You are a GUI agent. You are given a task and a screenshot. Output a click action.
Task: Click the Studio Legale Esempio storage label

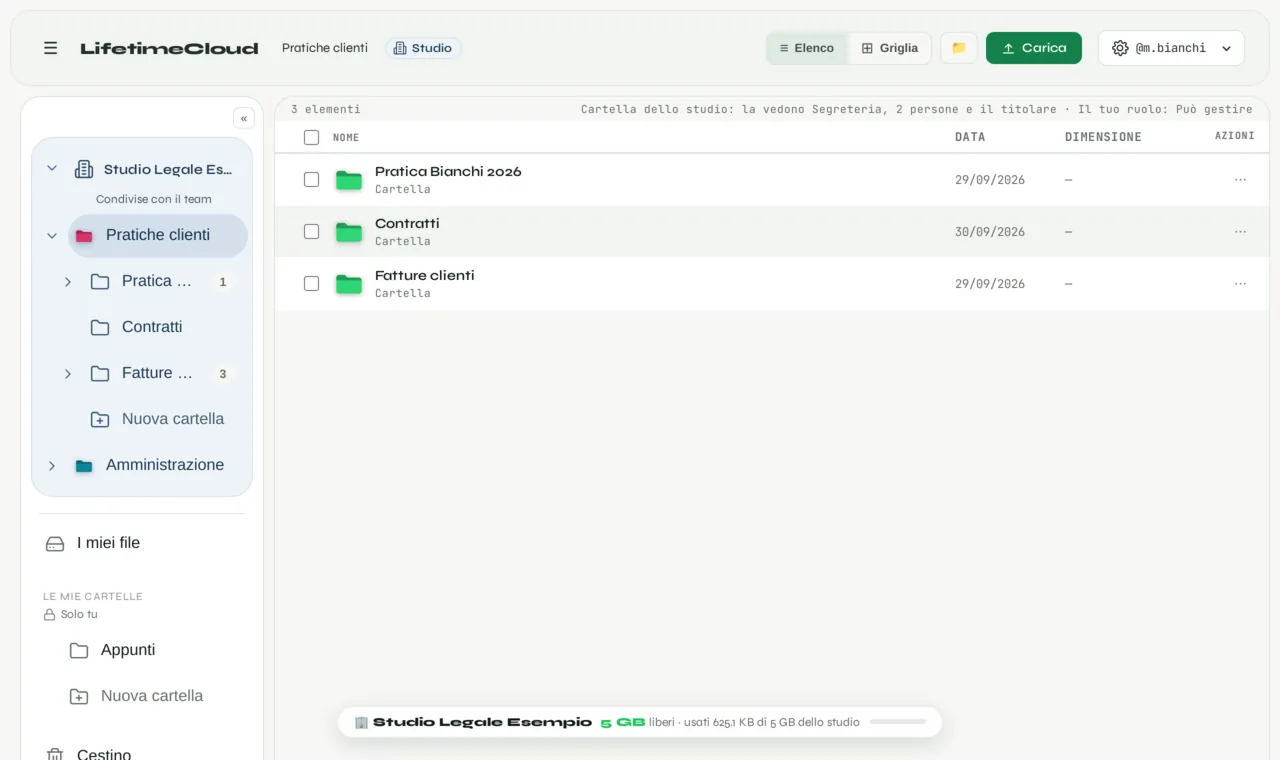coord(482,722)
